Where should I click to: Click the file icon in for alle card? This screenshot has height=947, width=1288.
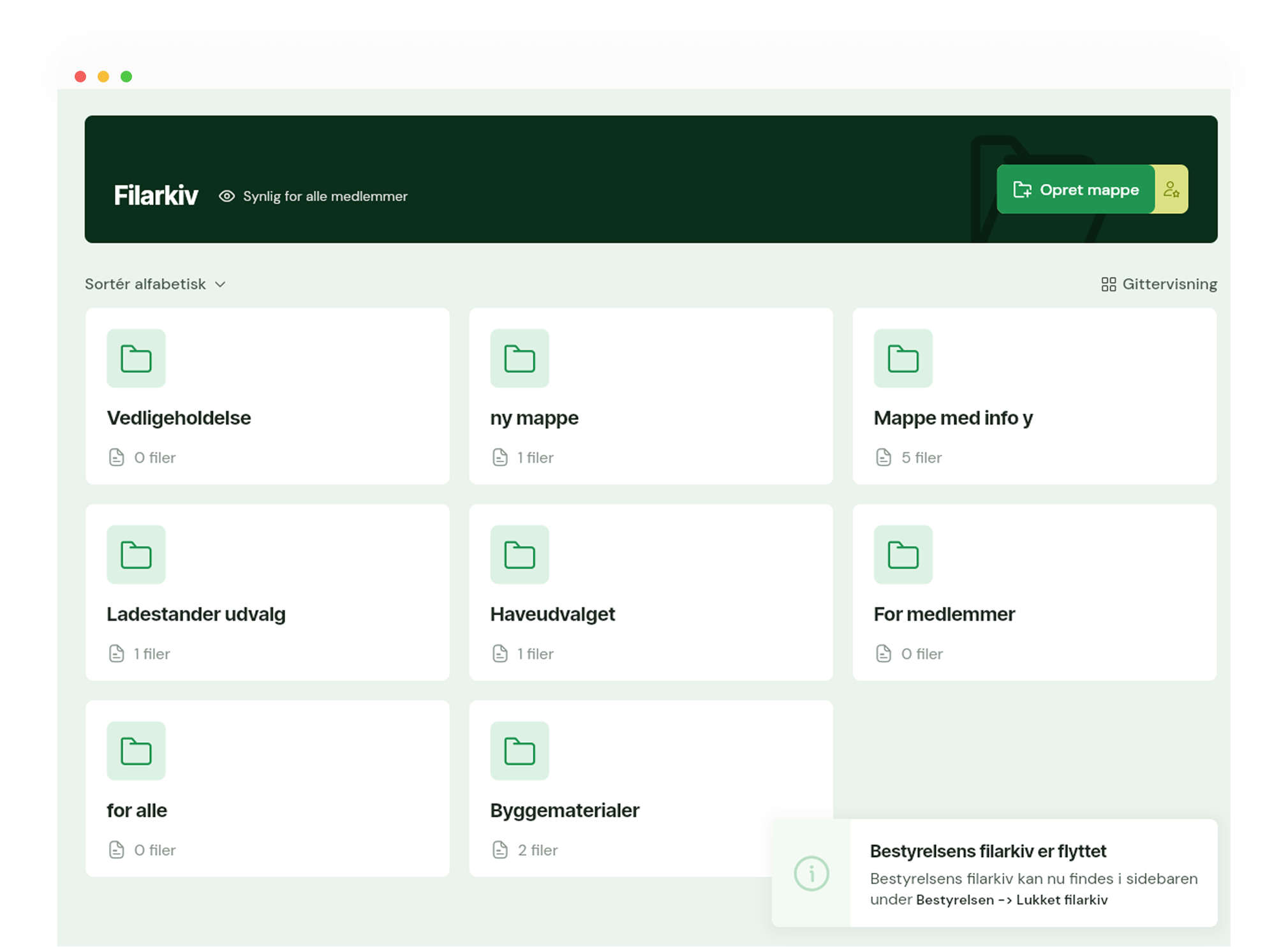click(116, 850)
